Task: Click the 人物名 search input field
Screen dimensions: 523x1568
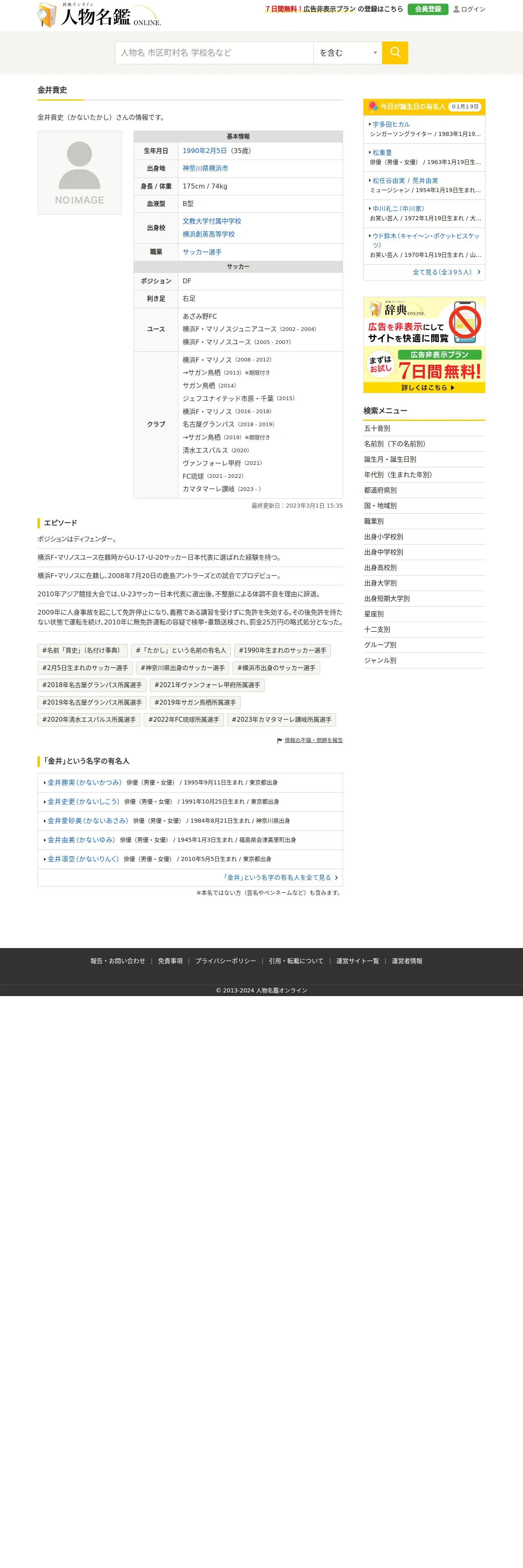Action: pos(214,53)
